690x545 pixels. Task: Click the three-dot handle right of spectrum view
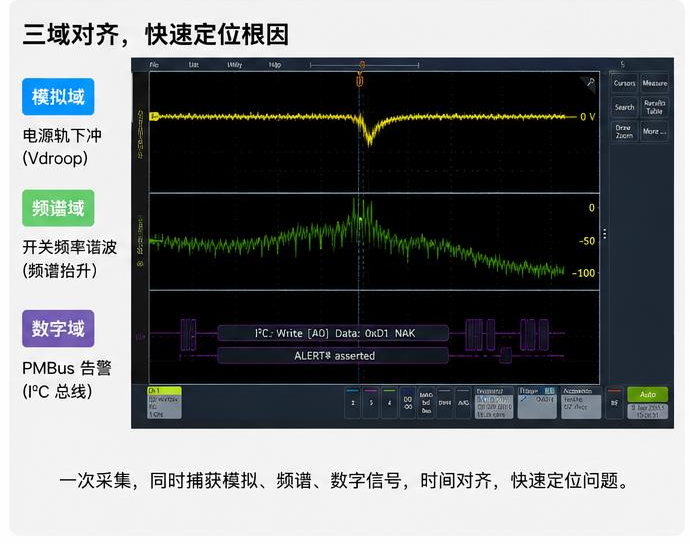605,234
